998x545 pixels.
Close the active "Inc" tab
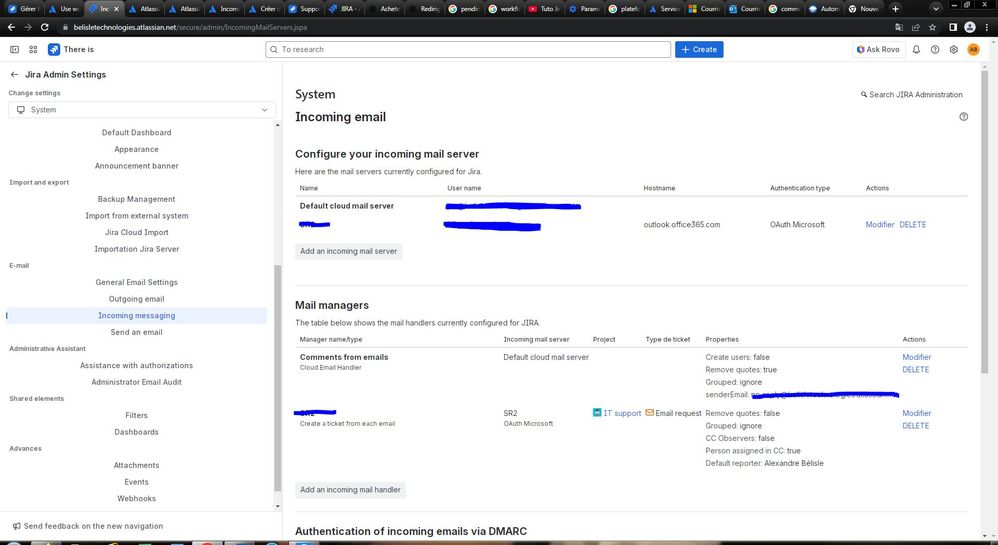(116, 9)
